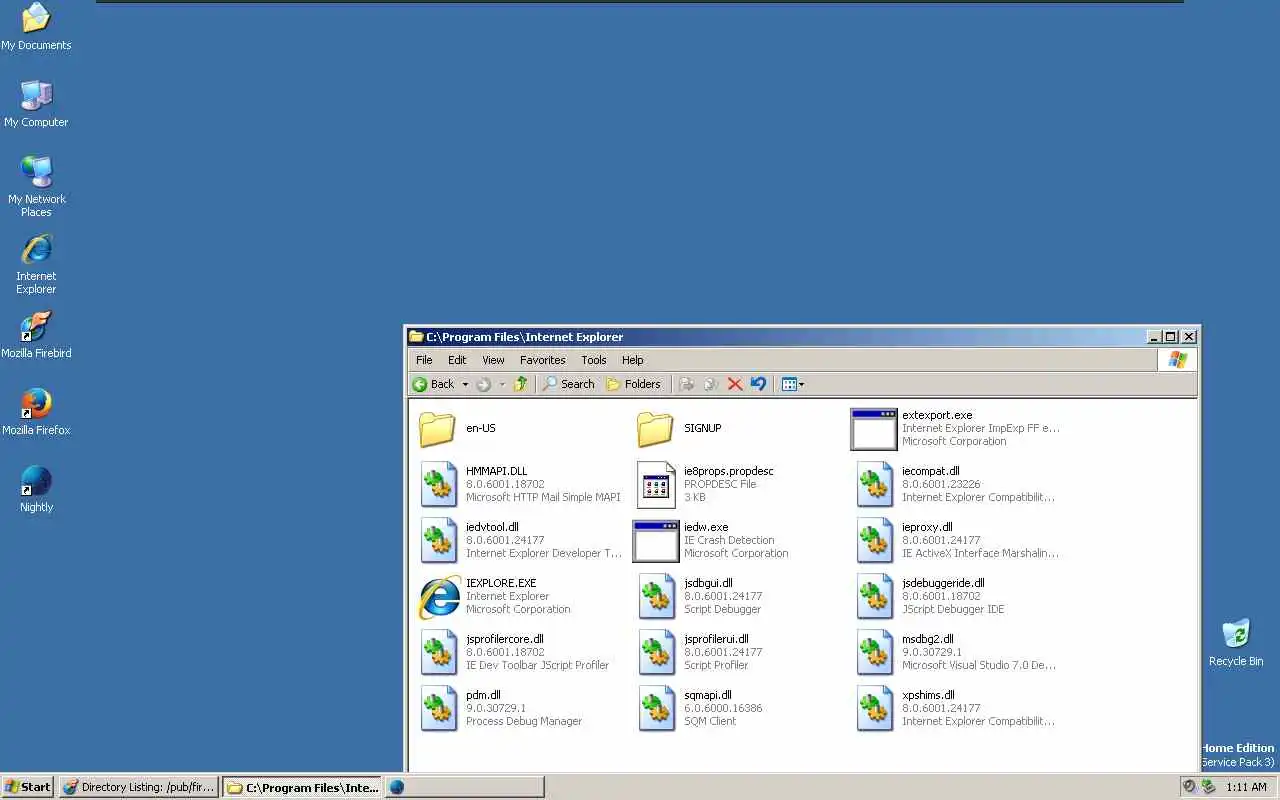Select the IEXPLORE.EXE blue e icon
Image resolution: width=1280 pixels, height=800 pixels.
tap(439, 597)
